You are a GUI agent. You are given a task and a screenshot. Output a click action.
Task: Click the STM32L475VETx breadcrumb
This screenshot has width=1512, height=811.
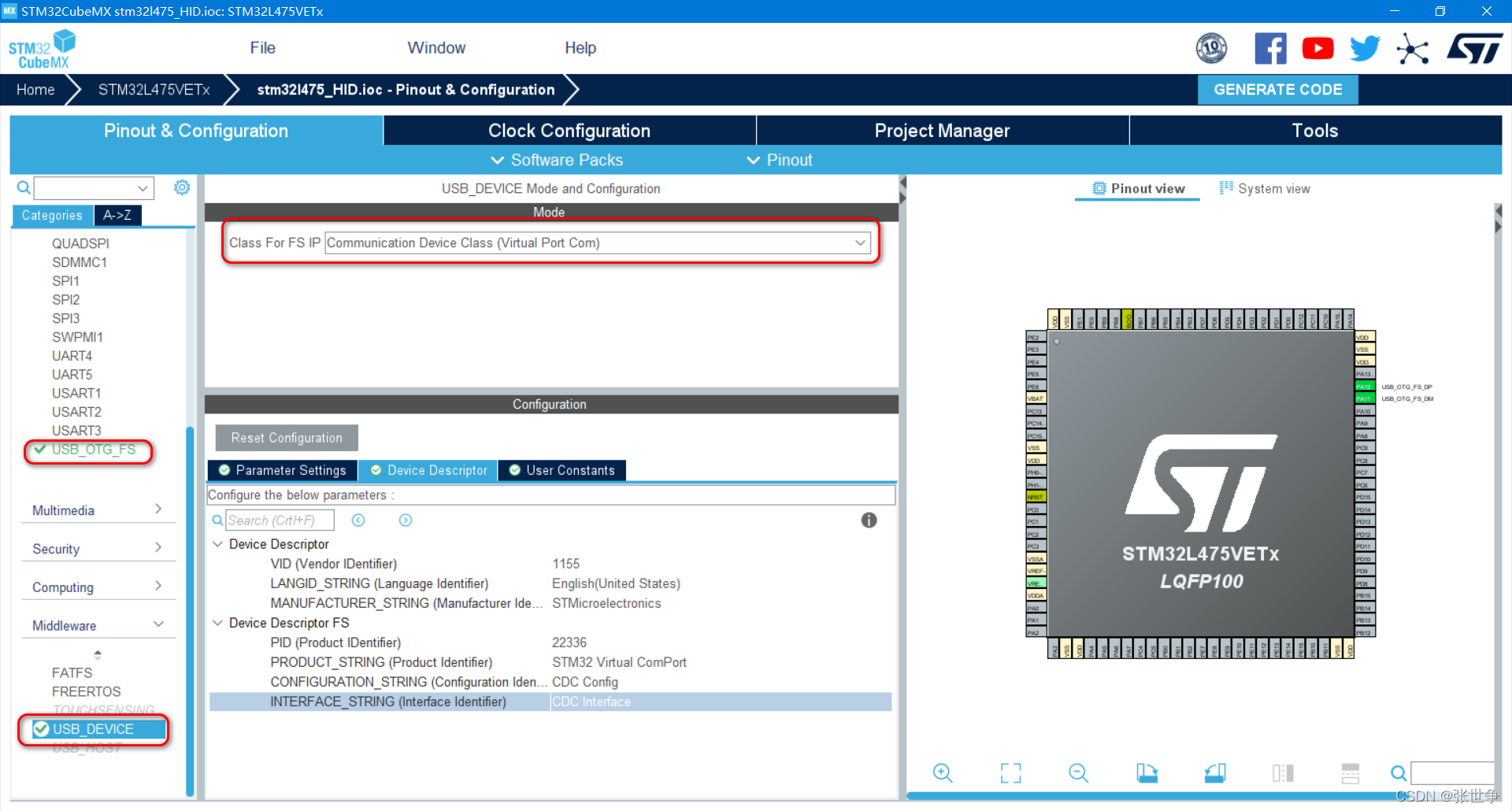click(154, 90)
